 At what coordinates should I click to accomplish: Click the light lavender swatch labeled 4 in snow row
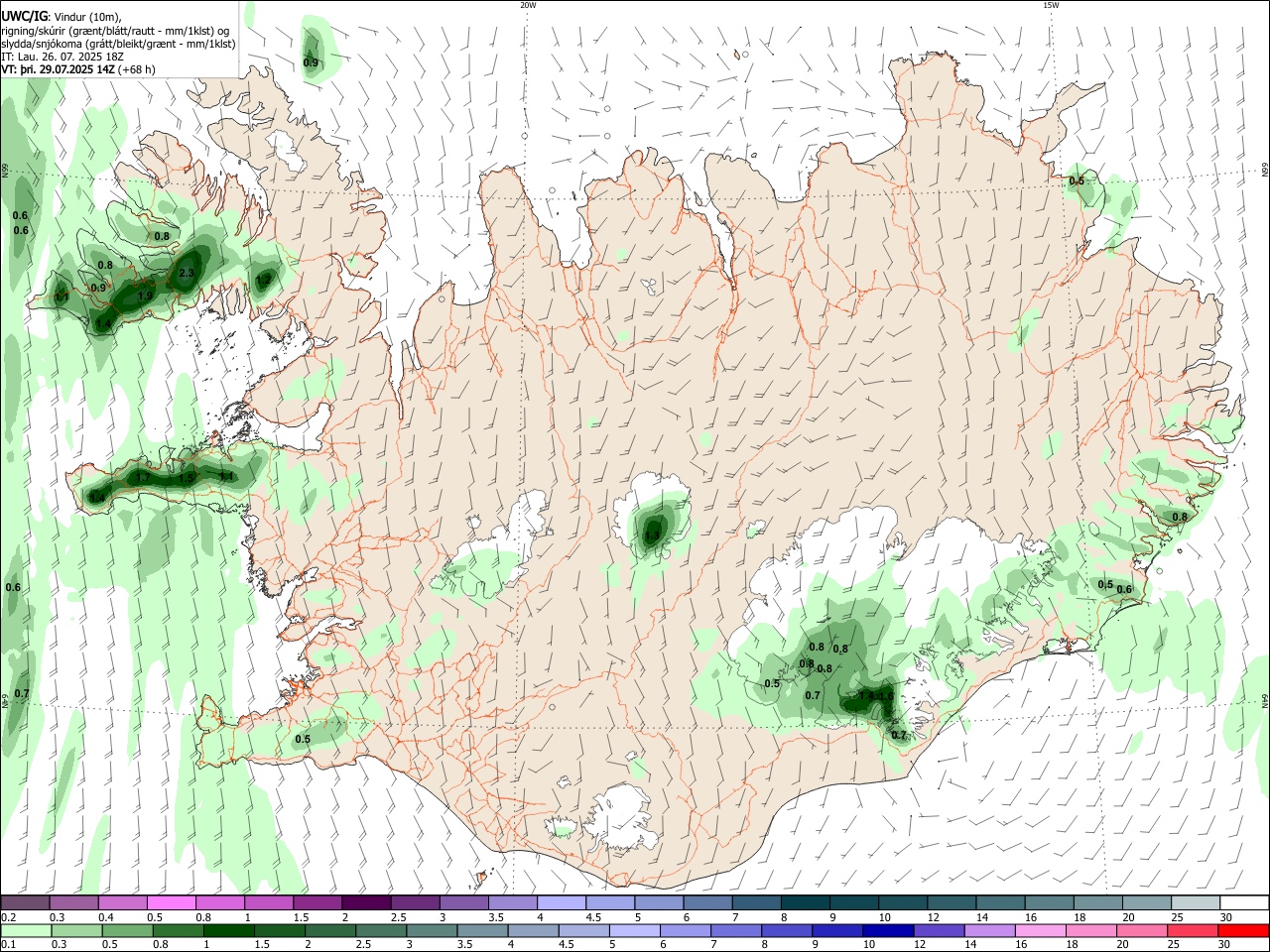click(x=562, y=902)
